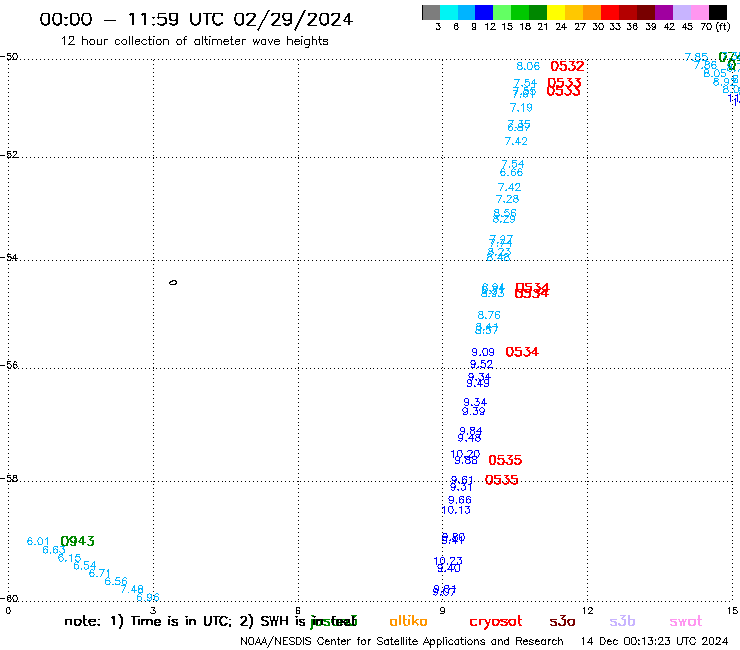Viewport: 740px width, 650px height.
Task: Click the longitude axis label '6' below the map
Action: 298,611
